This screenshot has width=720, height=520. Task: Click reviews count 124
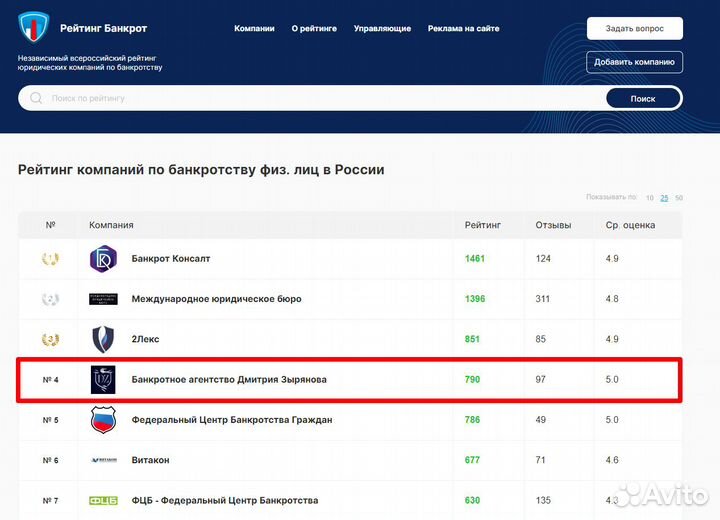point(543,259)
